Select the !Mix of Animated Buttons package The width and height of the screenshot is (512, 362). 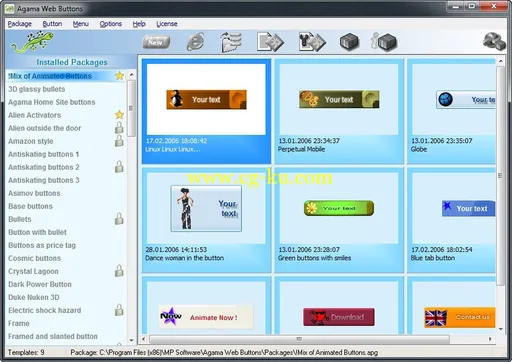pos(66,76)
